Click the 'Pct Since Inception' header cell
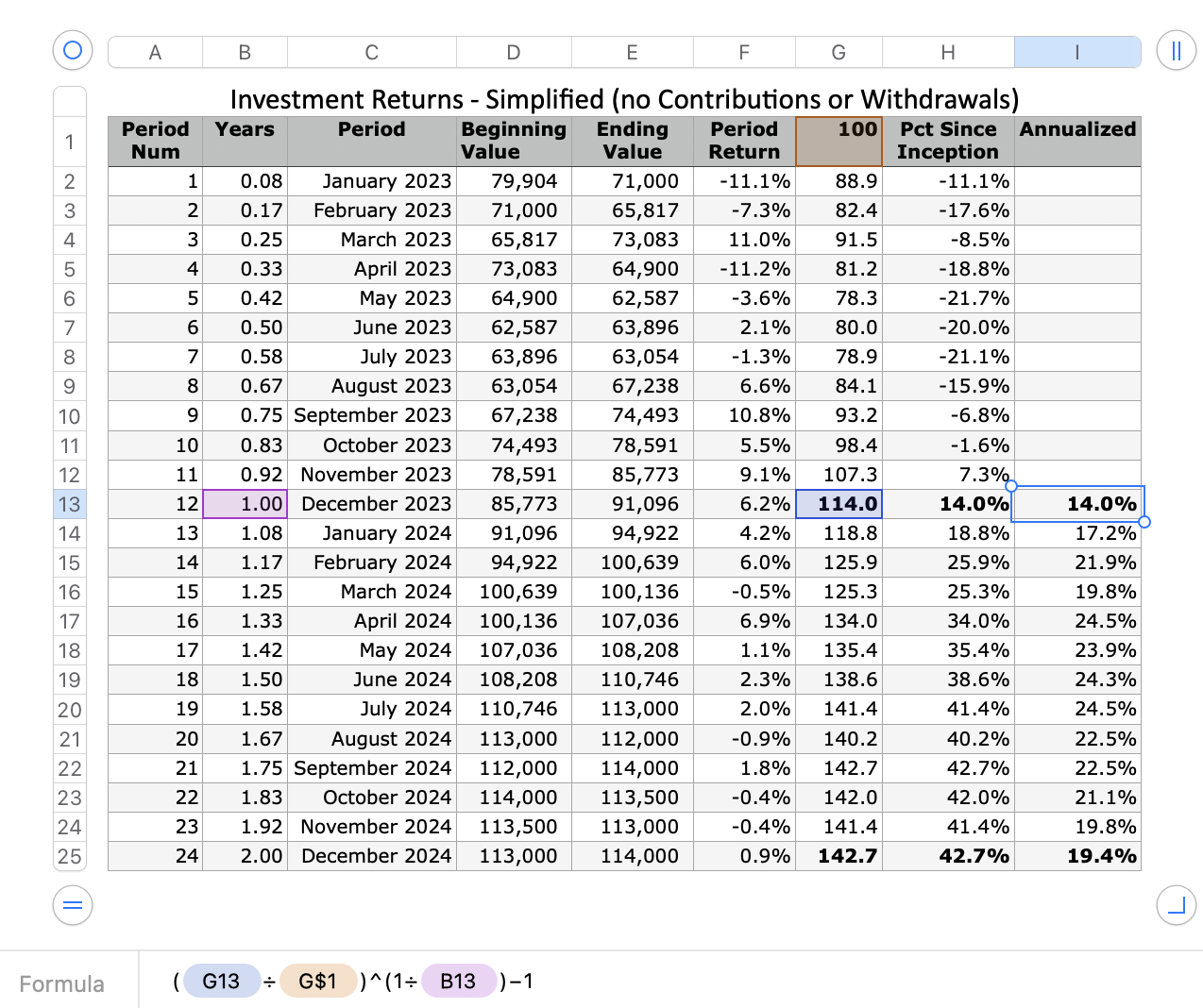Screen dimensions: 1203x1008 pyautogui.click(x=948, y=142)
